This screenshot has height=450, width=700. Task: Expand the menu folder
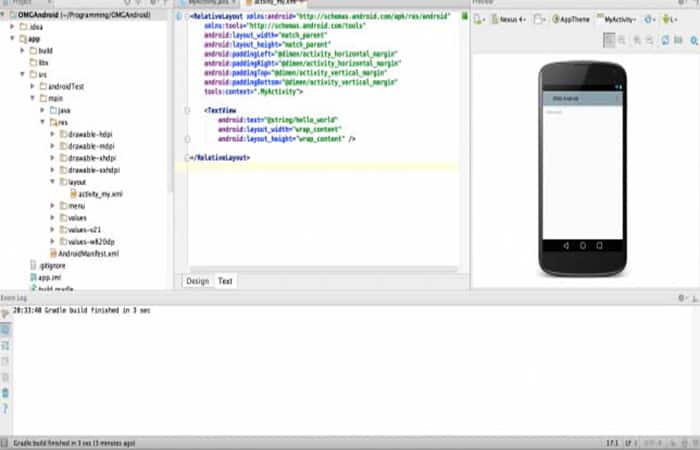52,206
